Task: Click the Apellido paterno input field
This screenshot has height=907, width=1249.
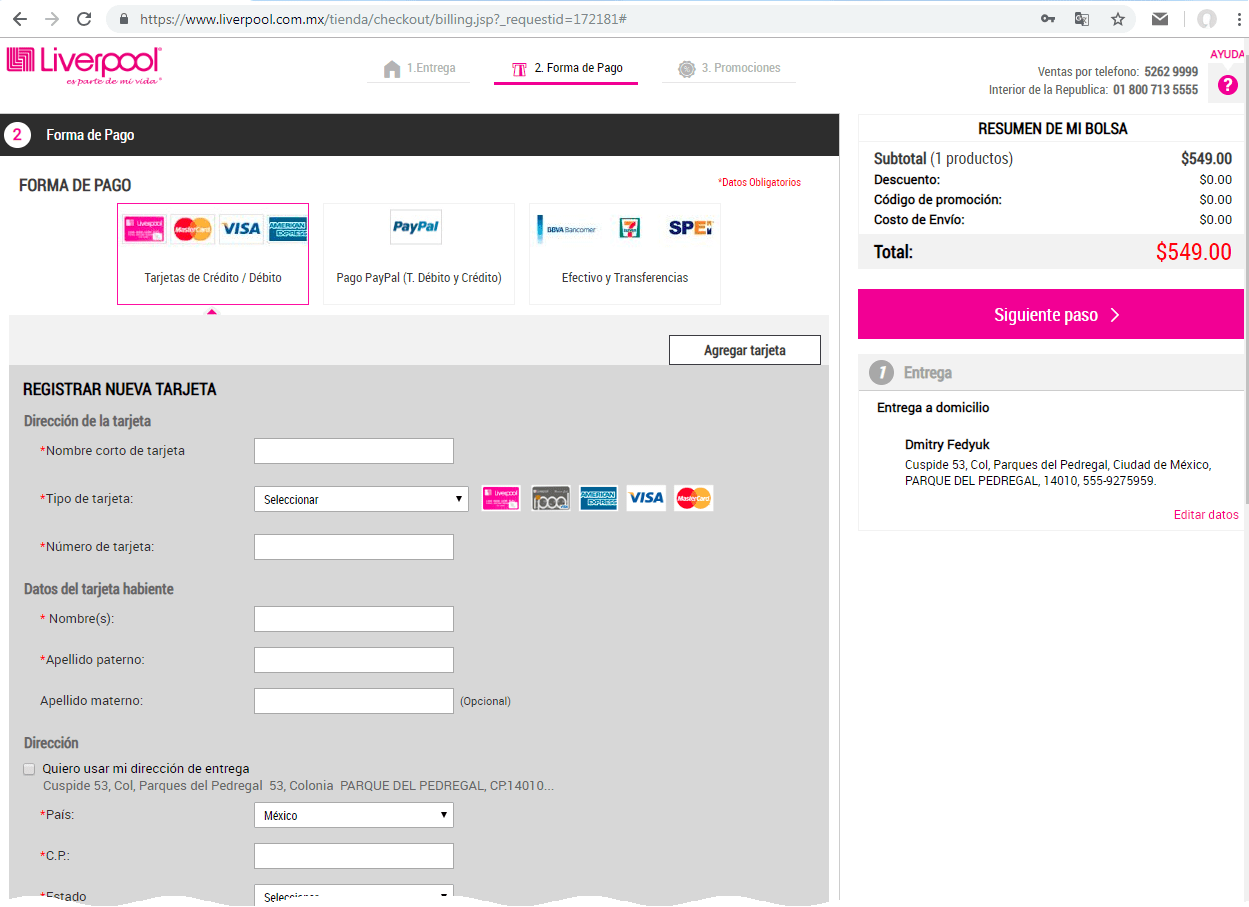Action: coord(354,660)
